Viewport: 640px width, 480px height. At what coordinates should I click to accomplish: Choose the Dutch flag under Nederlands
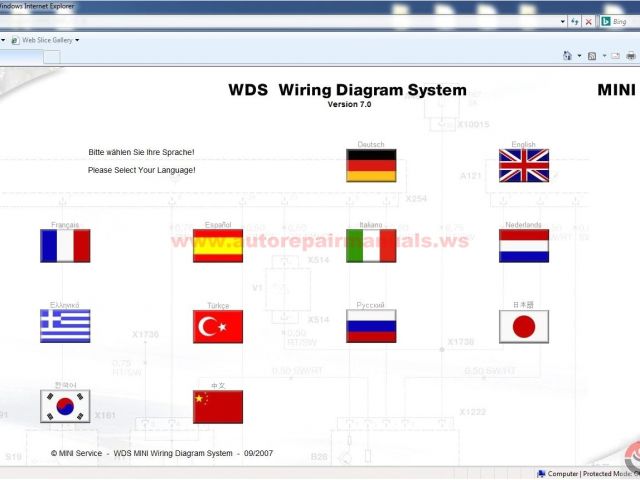(524, 246)
